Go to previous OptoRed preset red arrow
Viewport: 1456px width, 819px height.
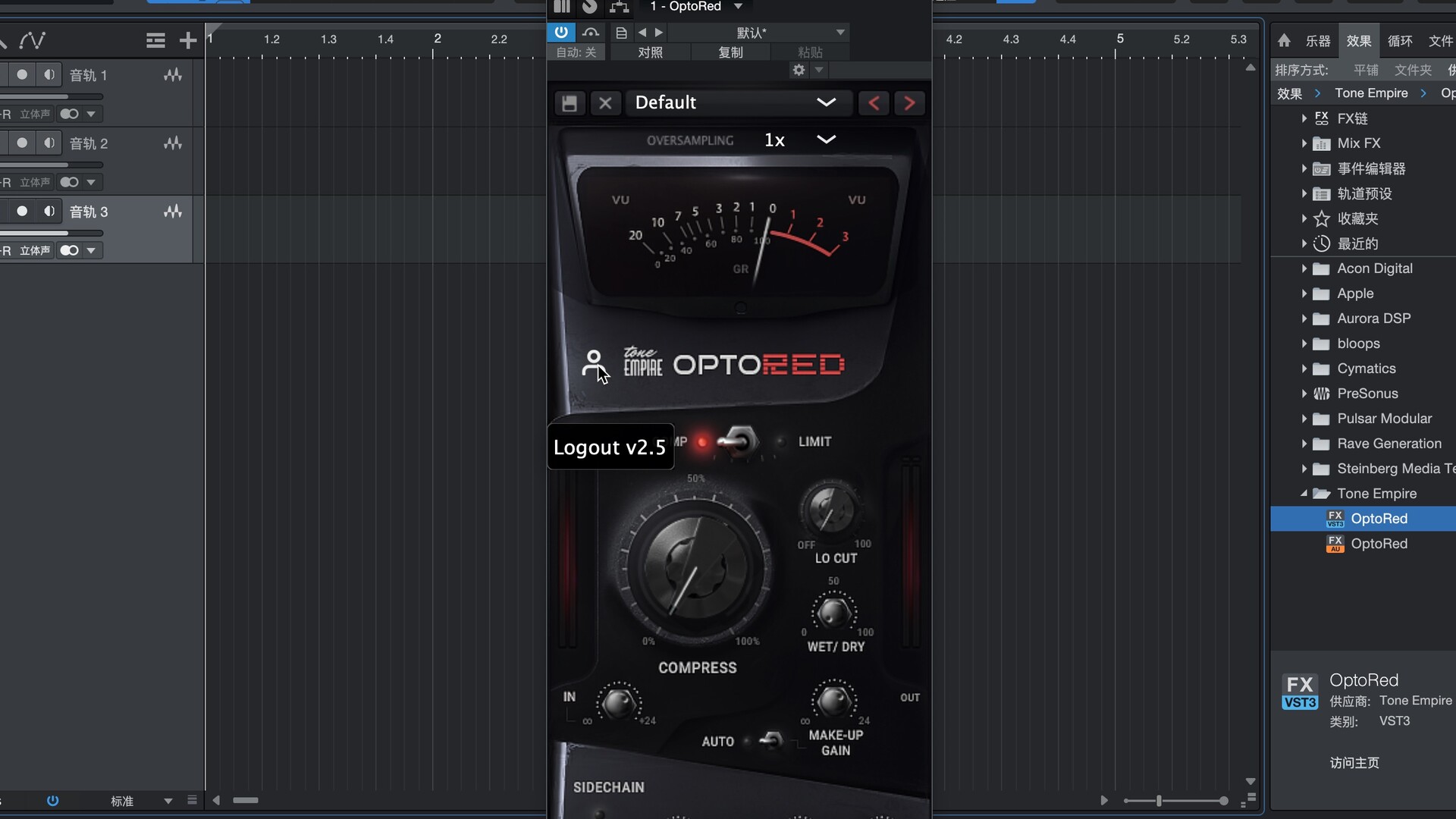pyautogui.click(x=874, y=103)
